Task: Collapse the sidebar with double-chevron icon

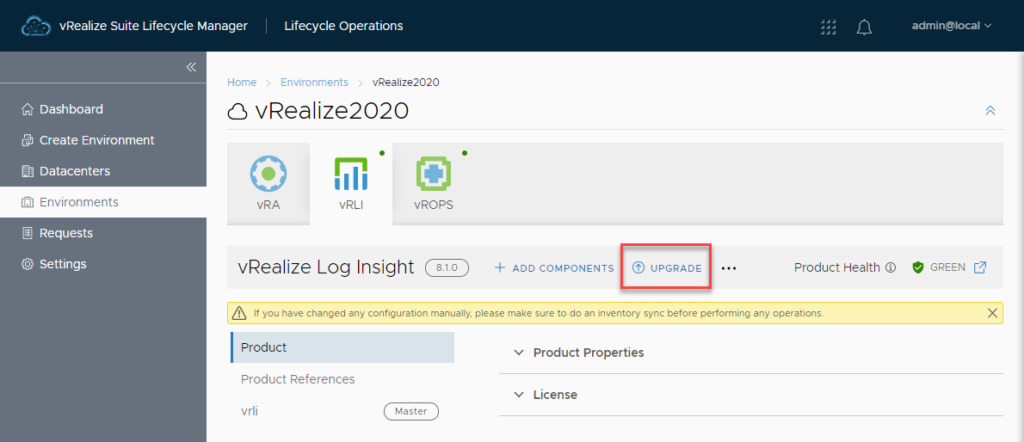Action: coord(191,67)
